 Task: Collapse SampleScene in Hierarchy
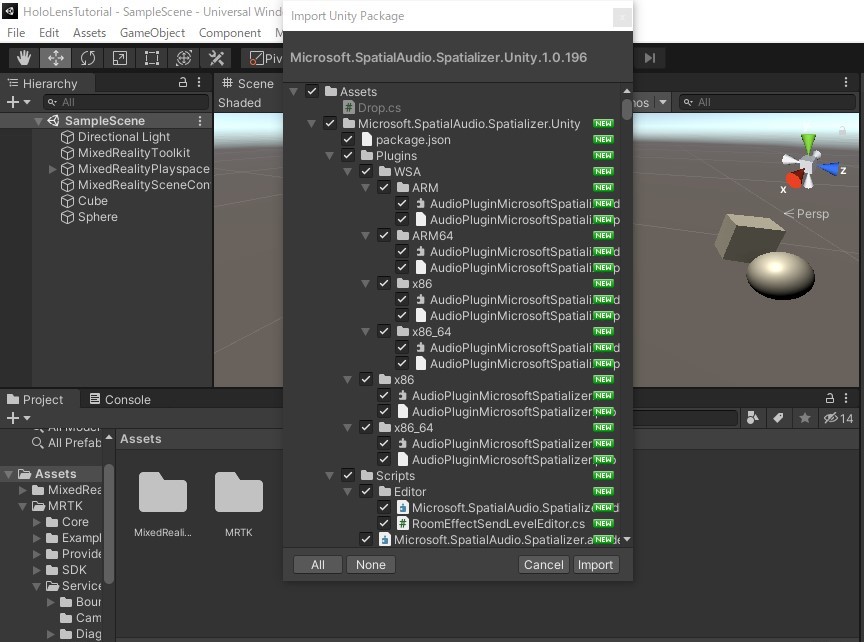(x=38, y=121)
